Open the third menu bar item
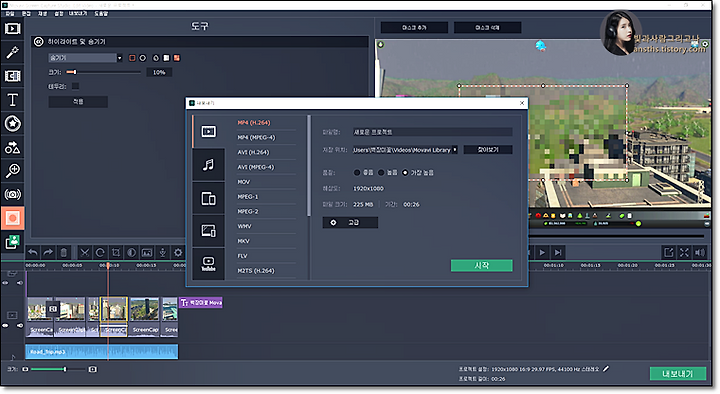This screenshot has width=720, height=394. click(x=42, y=14)
